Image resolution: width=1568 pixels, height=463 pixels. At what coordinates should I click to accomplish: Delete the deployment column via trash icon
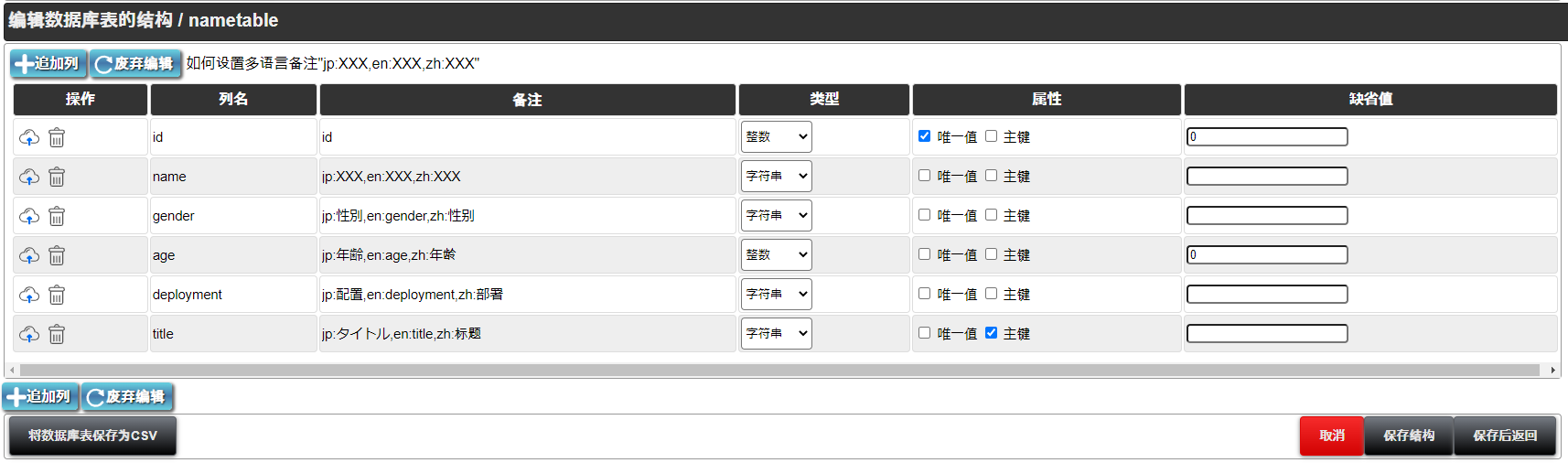pyautogui.click(x=57, y=295)
